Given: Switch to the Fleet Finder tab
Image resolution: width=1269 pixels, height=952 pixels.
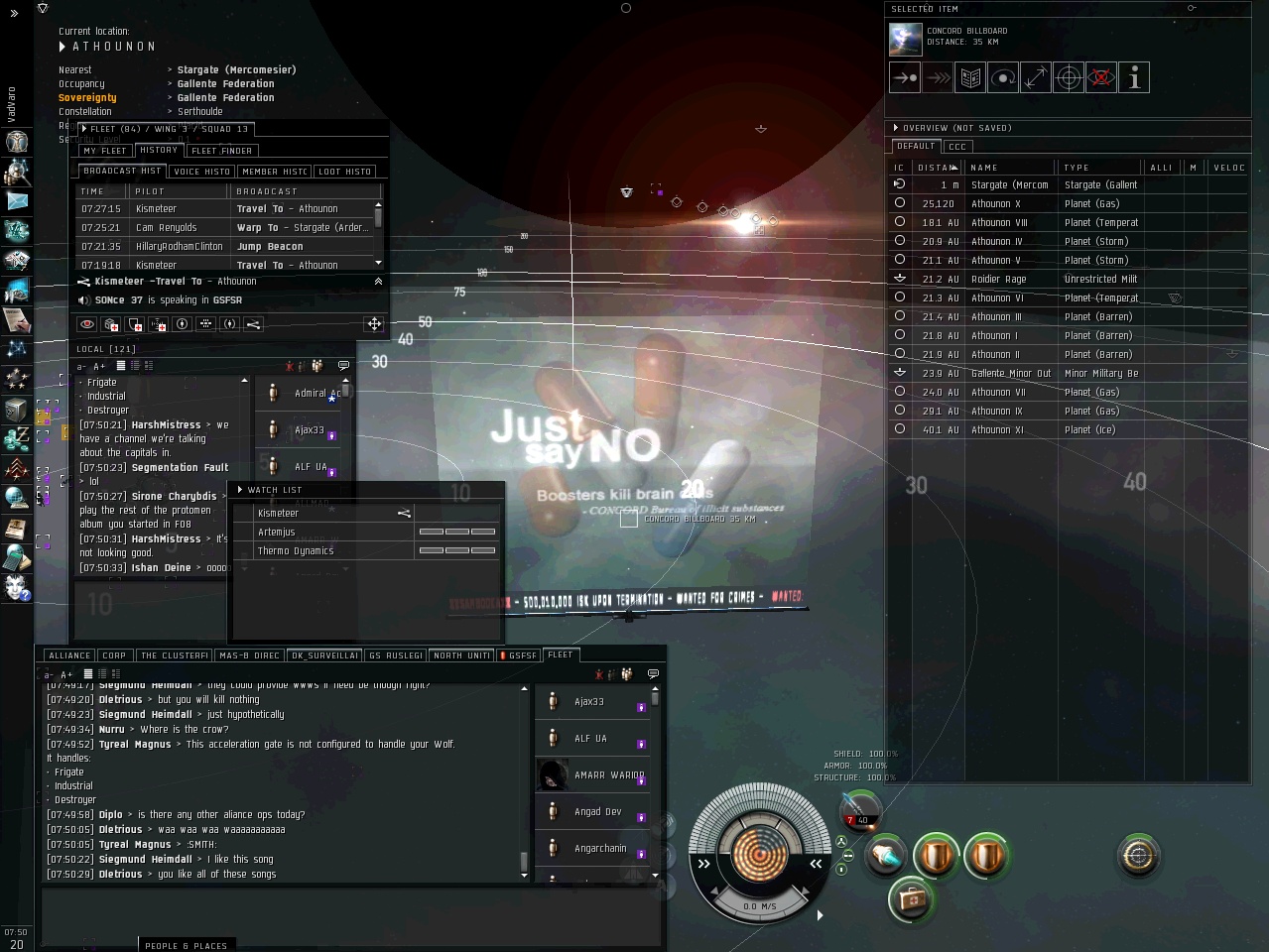Looking at the screenshot, I should 222,151.
